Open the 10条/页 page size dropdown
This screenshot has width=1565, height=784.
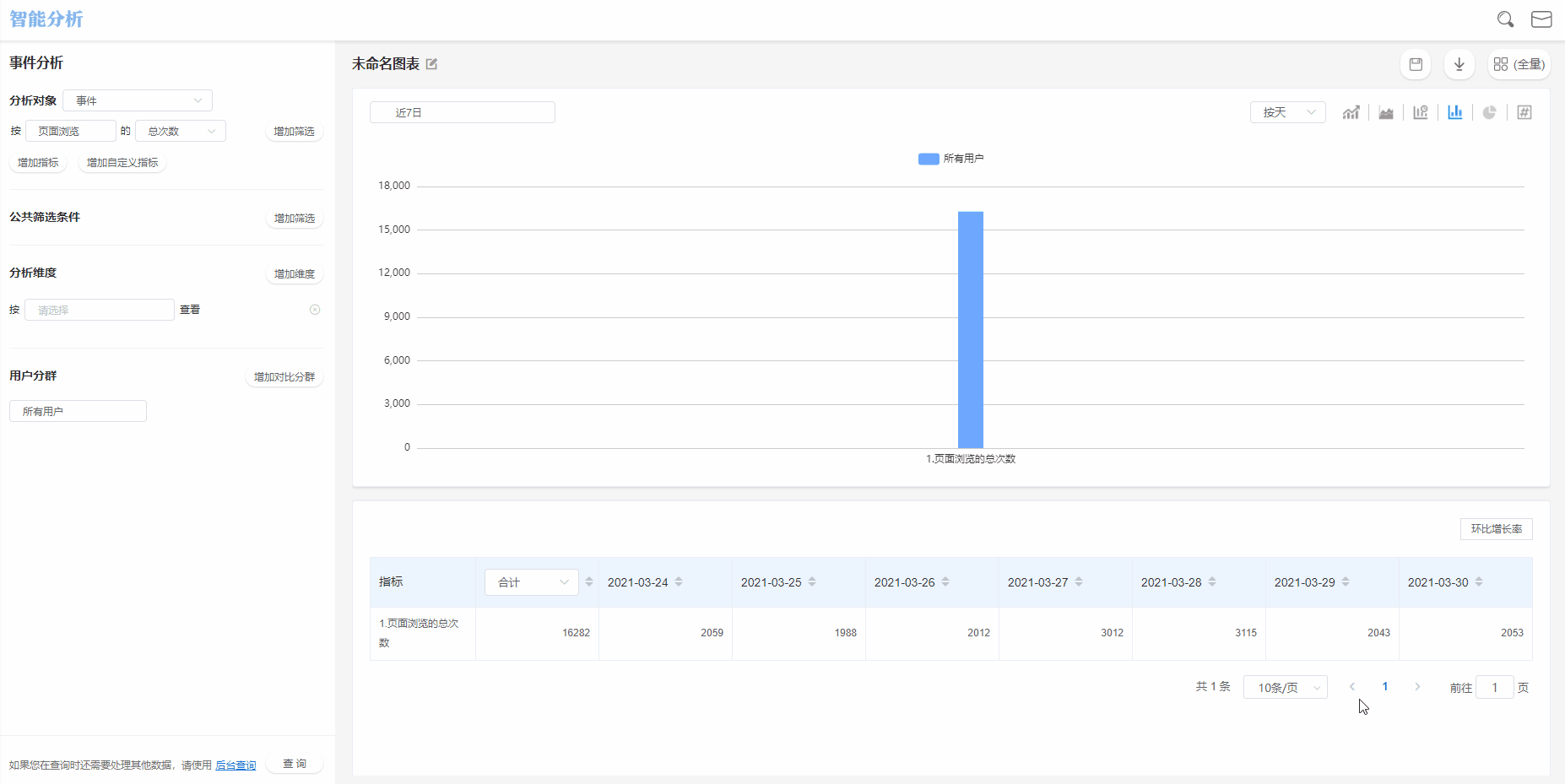click(x=1285, y=688)
